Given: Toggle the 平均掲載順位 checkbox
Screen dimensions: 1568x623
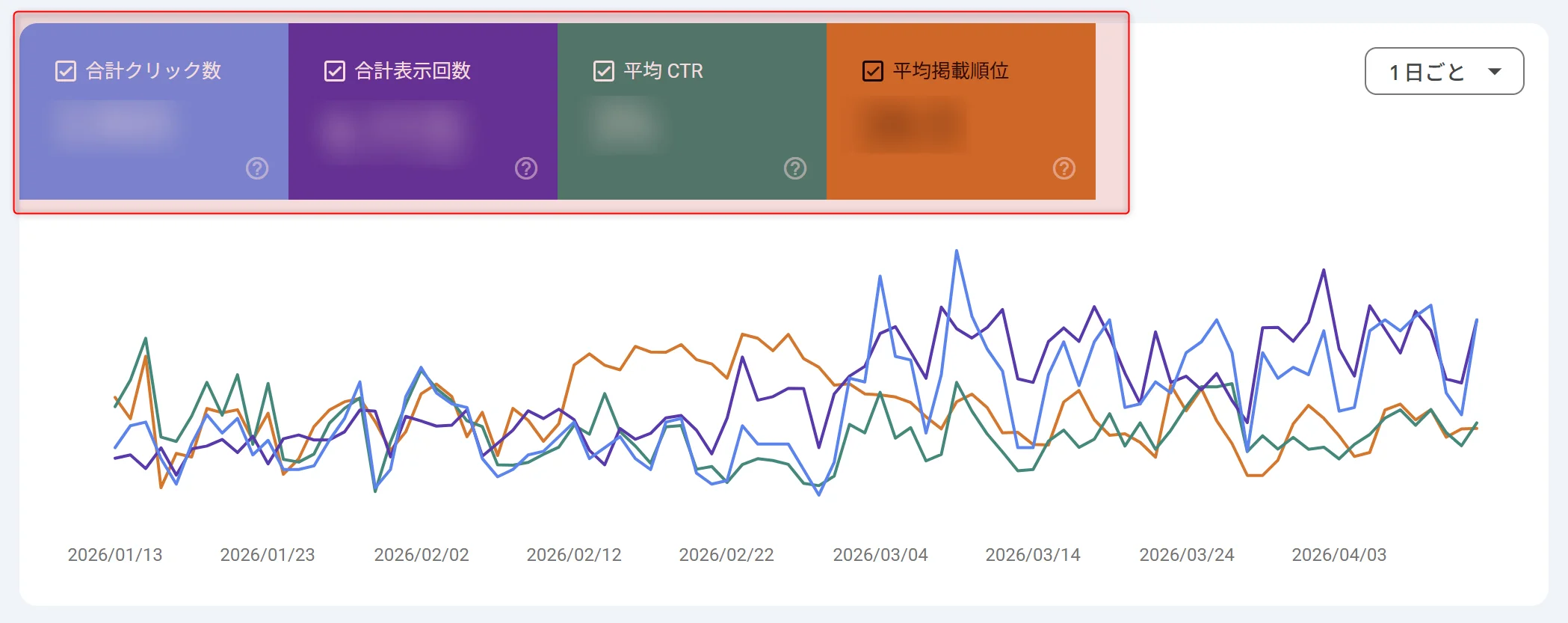Looking at the screenshot, I should coord(873,71).
